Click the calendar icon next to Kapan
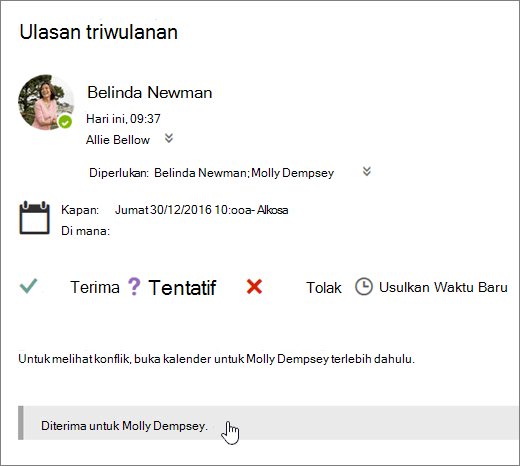This screenshot has width=520, height=466. (34, 218)
